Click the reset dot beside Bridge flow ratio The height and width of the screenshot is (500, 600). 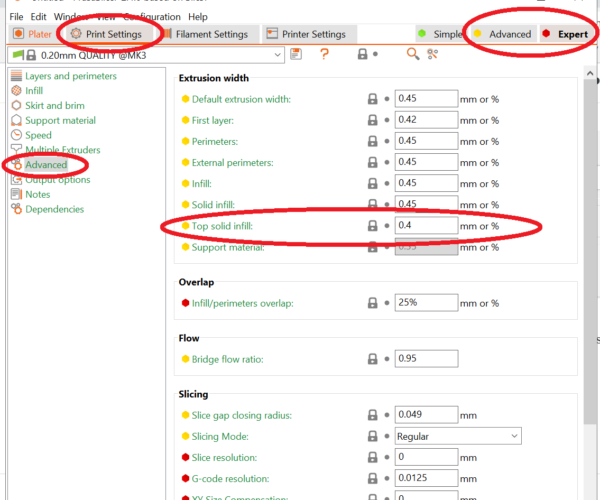[387, 359]
